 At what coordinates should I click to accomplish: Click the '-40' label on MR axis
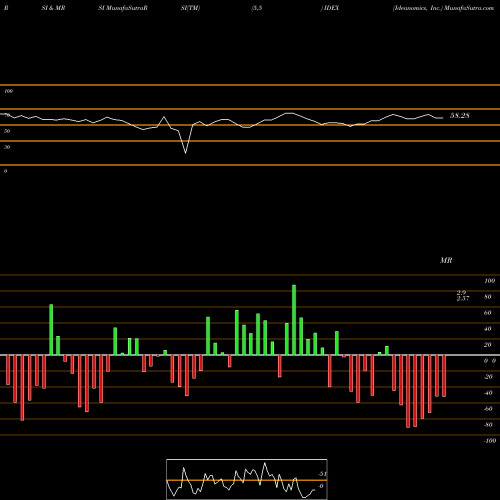coord(488,393)
